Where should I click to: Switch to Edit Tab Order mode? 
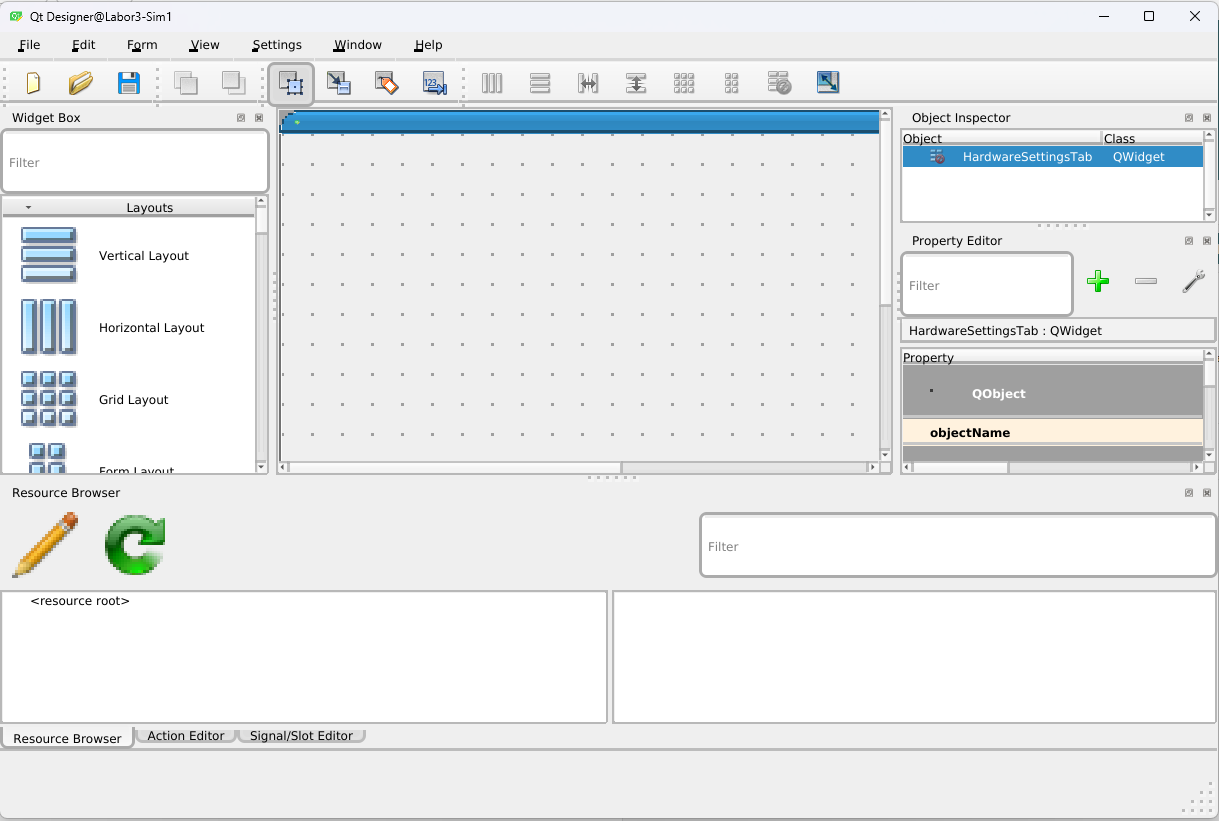tap(435, 83)
